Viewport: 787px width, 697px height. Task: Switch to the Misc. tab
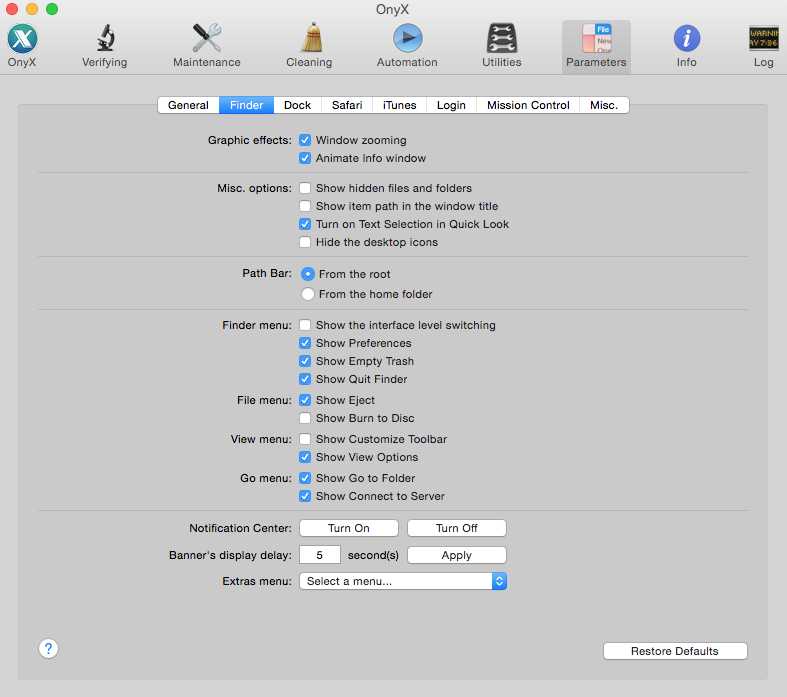tap(604, 105)
